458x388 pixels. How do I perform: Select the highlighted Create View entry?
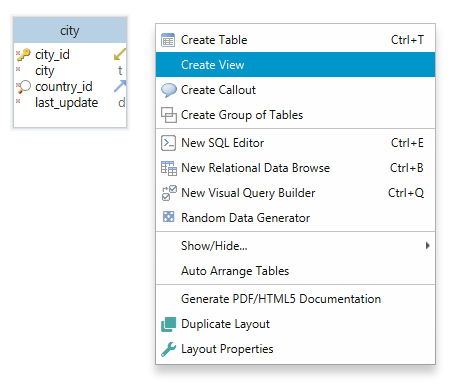295,65
